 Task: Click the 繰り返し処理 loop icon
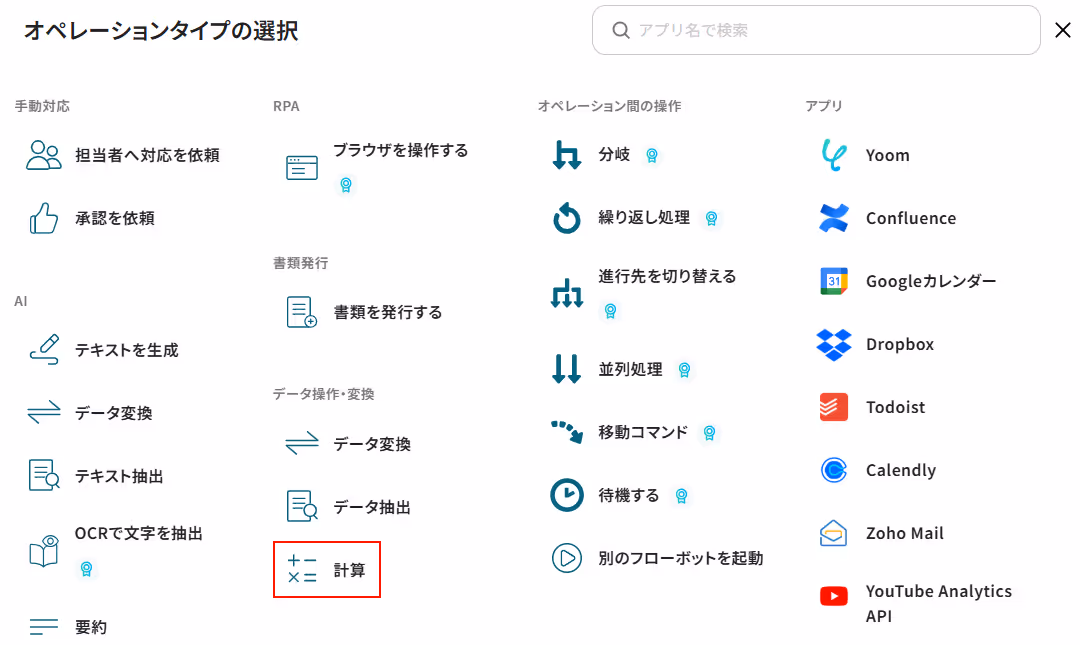tap(567, 218)
